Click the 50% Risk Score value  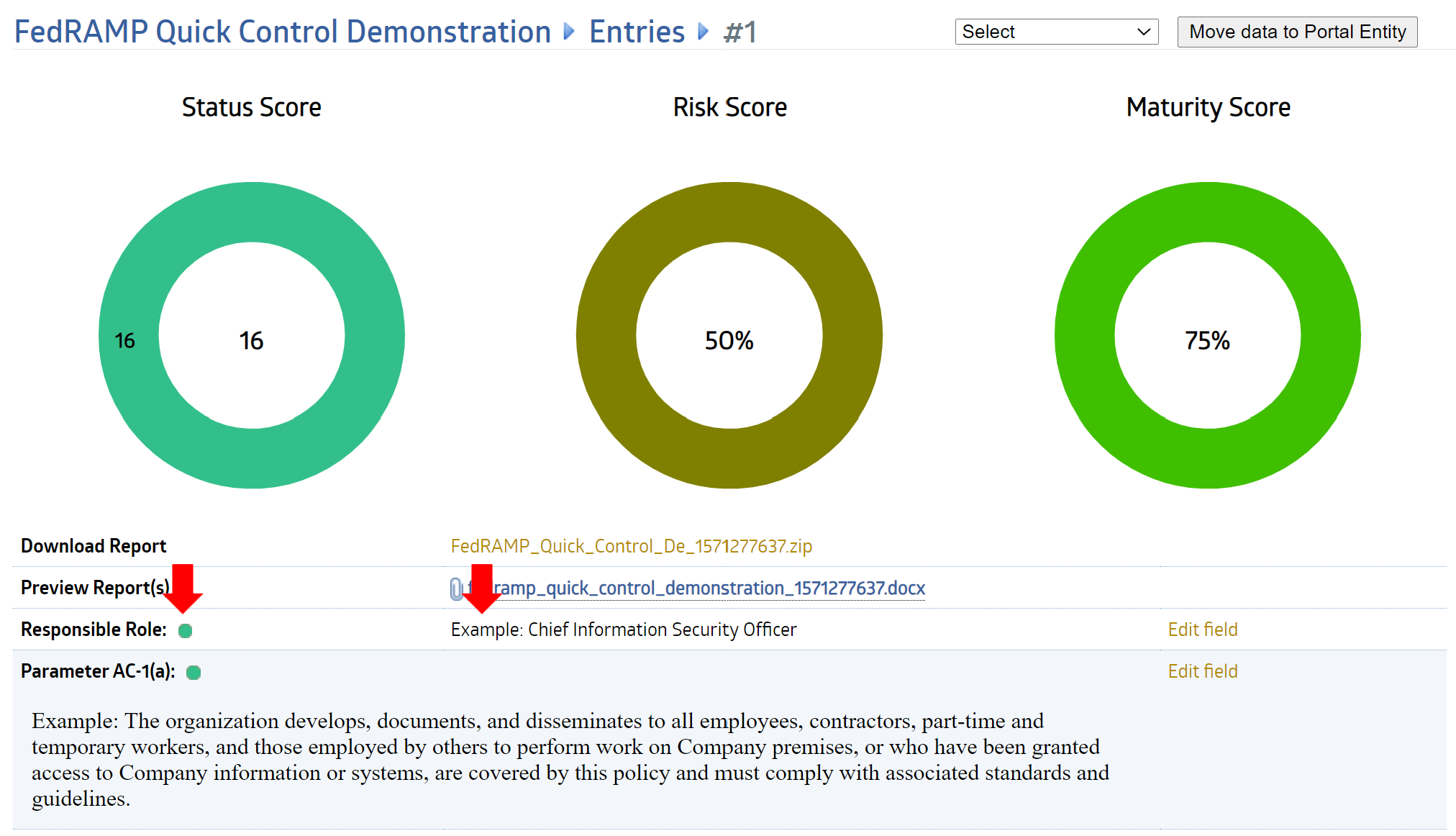[729, 340]
